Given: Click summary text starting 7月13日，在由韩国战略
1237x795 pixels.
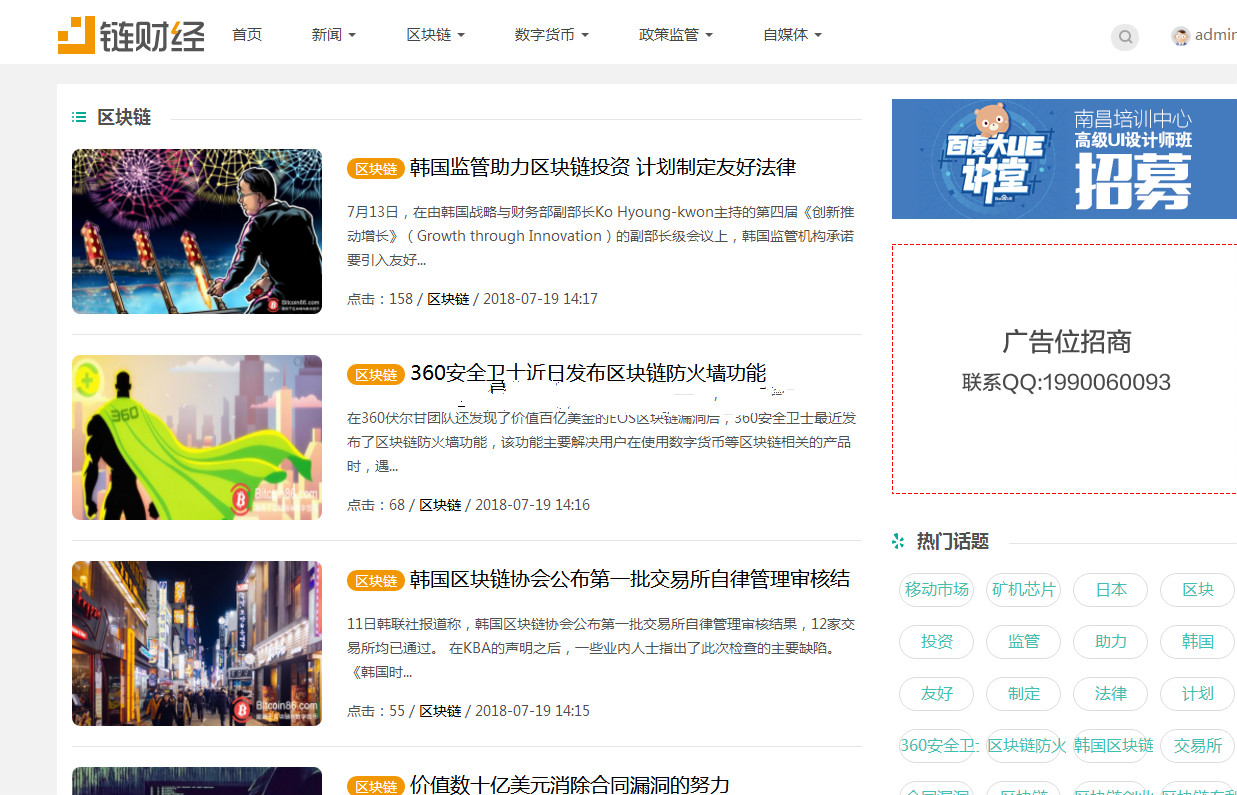Looking at the screenshot, I should coord(601,236).
